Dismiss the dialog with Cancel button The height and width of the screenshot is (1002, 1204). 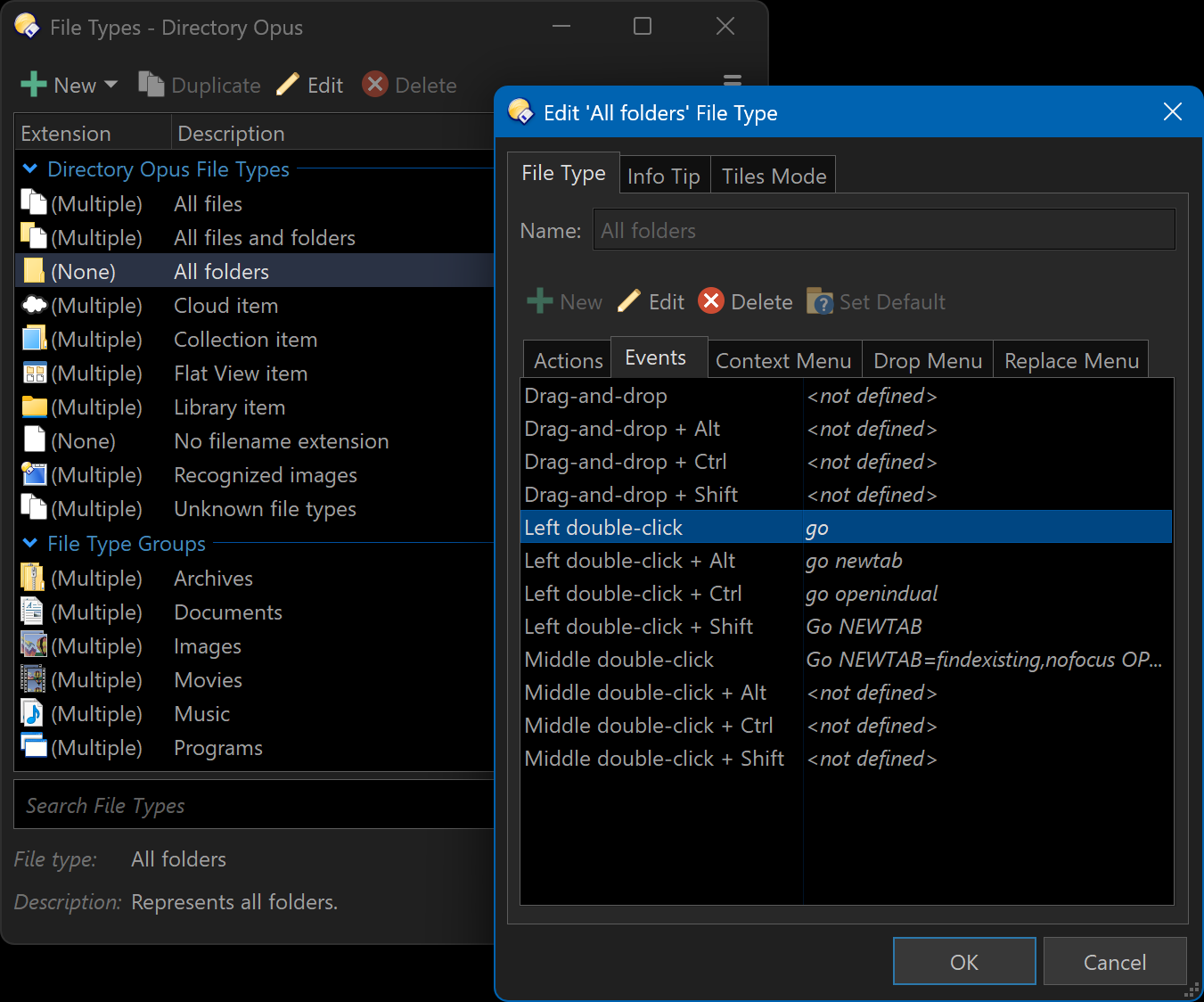click(x=1115, y=962)
